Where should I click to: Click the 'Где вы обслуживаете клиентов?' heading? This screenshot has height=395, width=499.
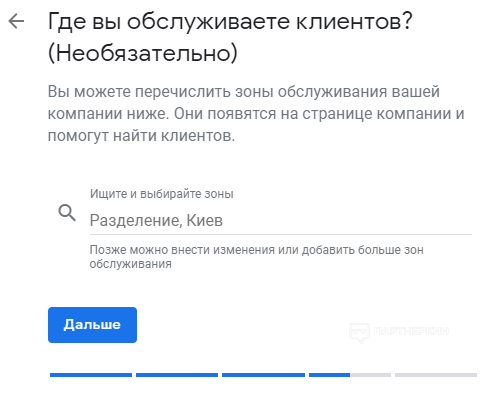point(230,22)
